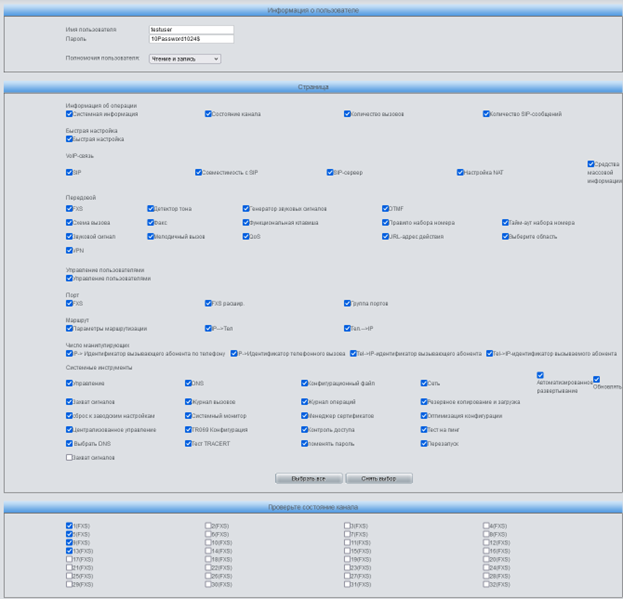Click the username field containing testuser
Viewport: 623px width, 599px height.
coord(191,29)
